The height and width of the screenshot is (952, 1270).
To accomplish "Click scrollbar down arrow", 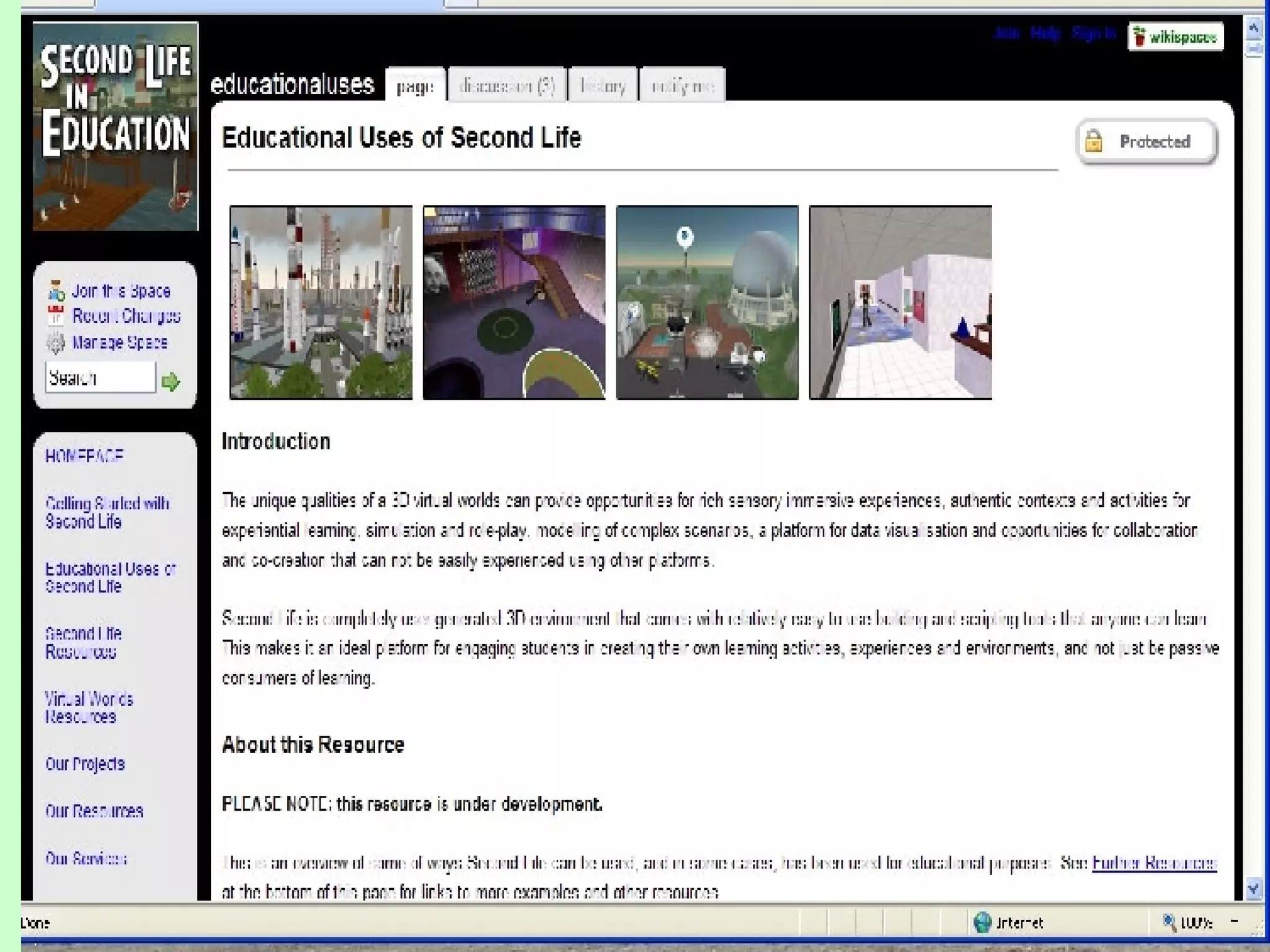I will tap(1253, 889).
